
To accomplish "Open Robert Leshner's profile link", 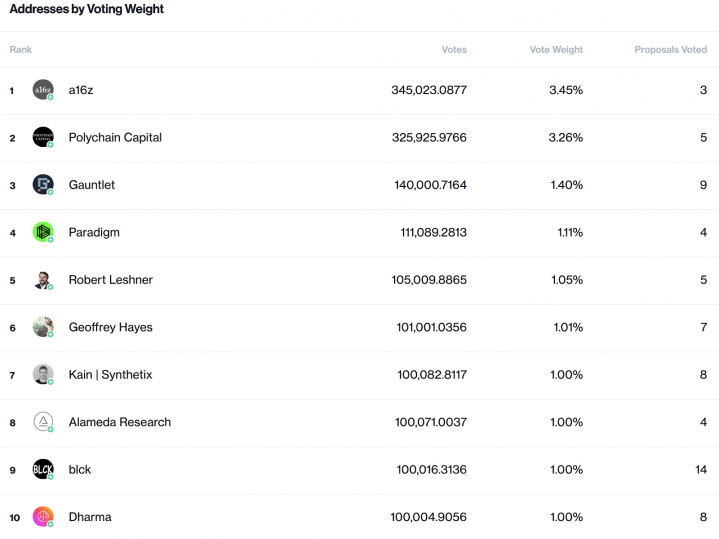I will coord(110,280).
